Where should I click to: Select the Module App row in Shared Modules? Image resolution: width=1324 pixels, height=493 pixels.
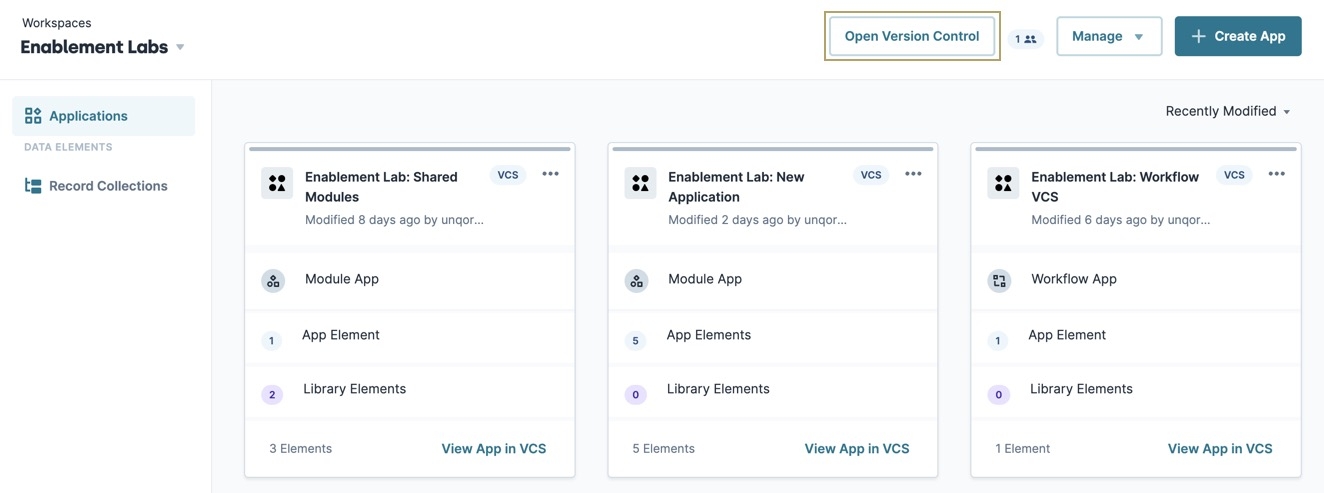410,280
